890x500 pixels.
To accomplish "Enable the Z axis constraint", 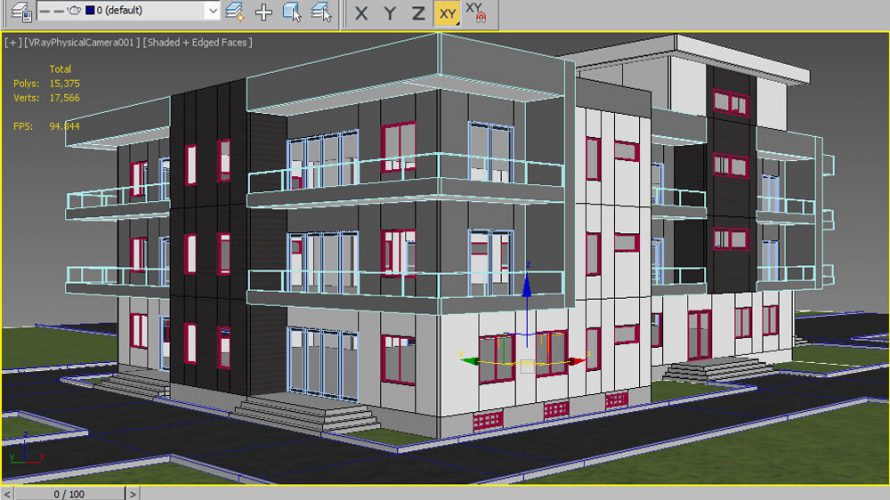I will click(x=418, y=13).
